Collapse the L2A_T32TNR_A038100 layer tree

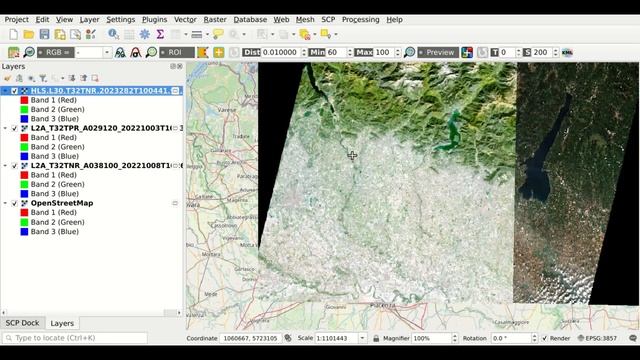click(5, 166)
